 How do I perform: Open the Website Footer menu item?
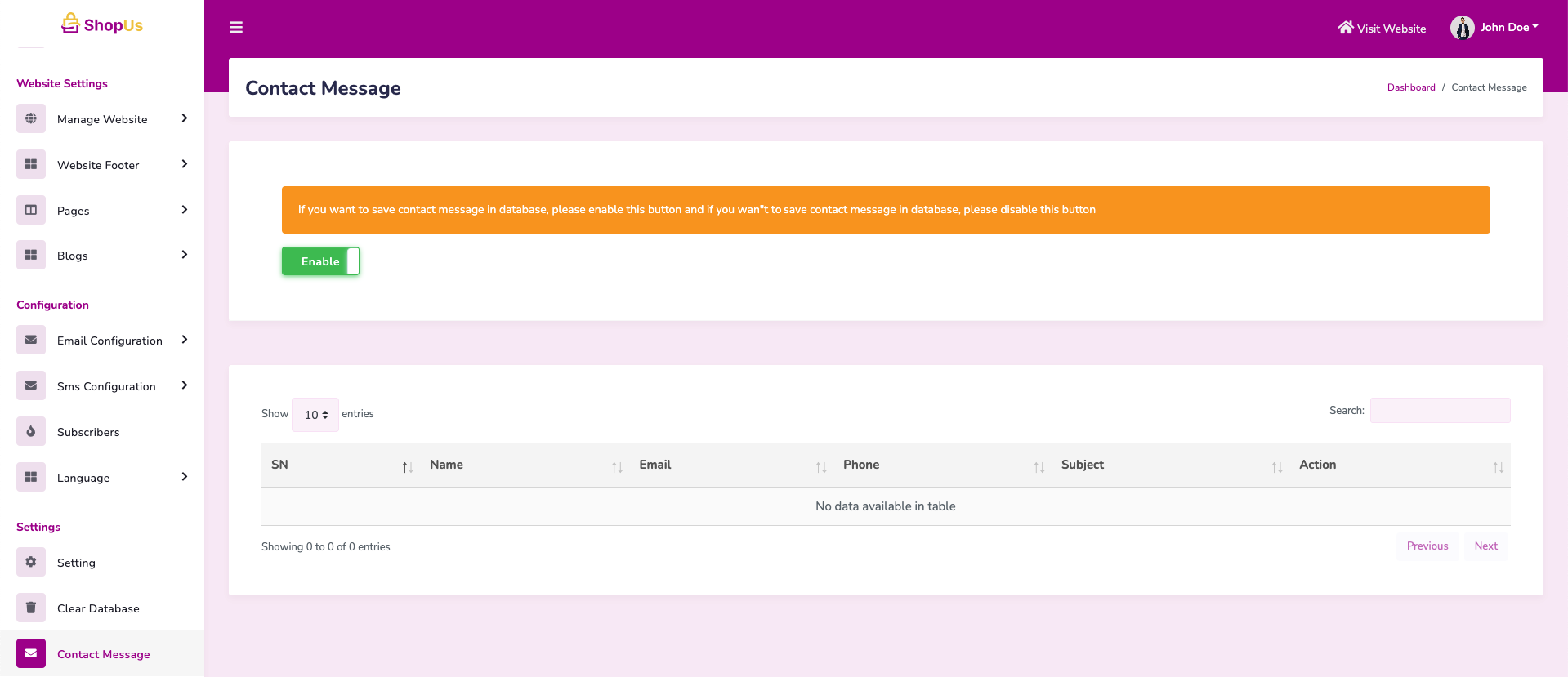coord(98,165)
